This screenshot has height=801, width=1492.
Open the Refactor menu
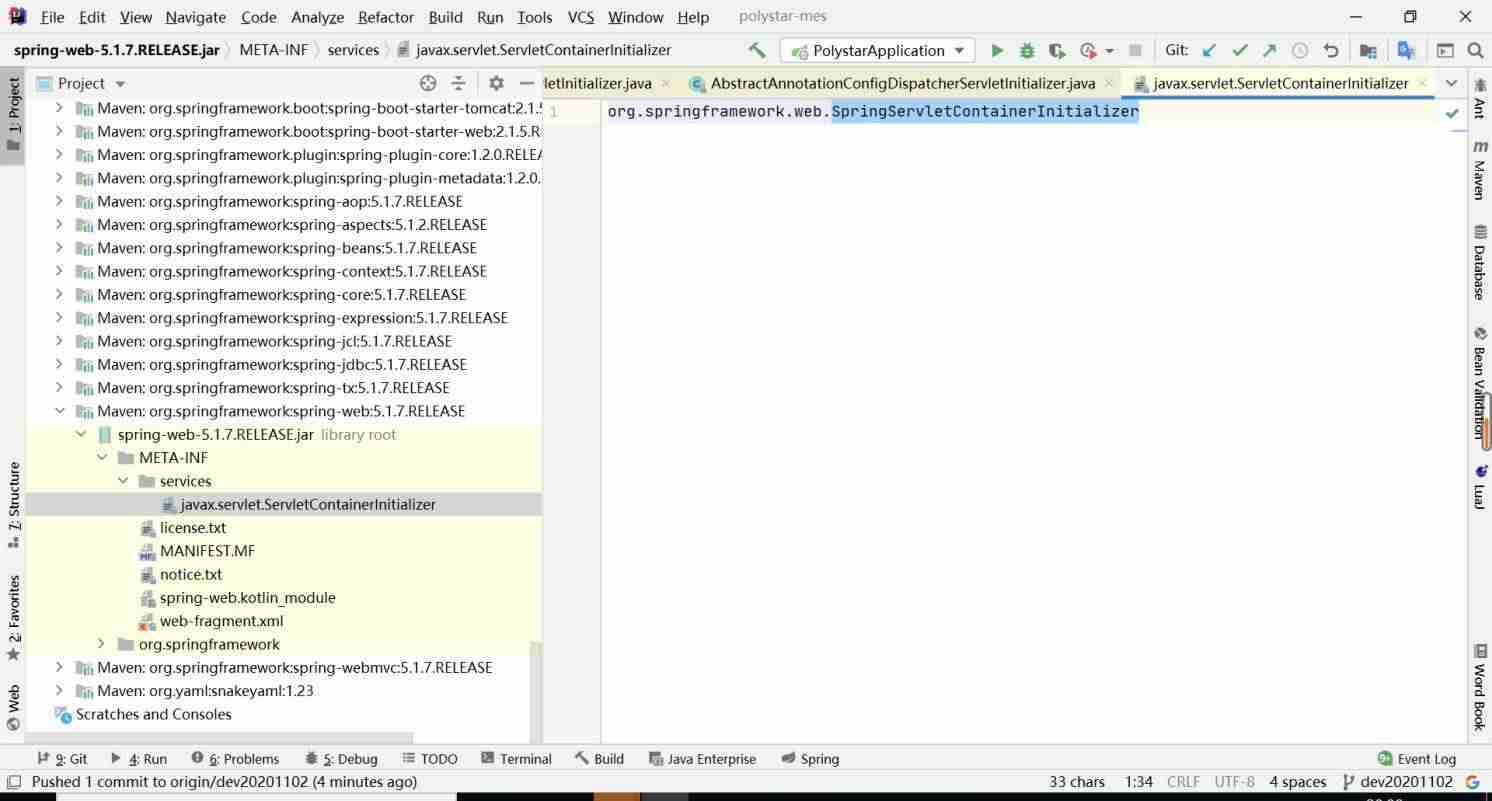tap(386, 17)
